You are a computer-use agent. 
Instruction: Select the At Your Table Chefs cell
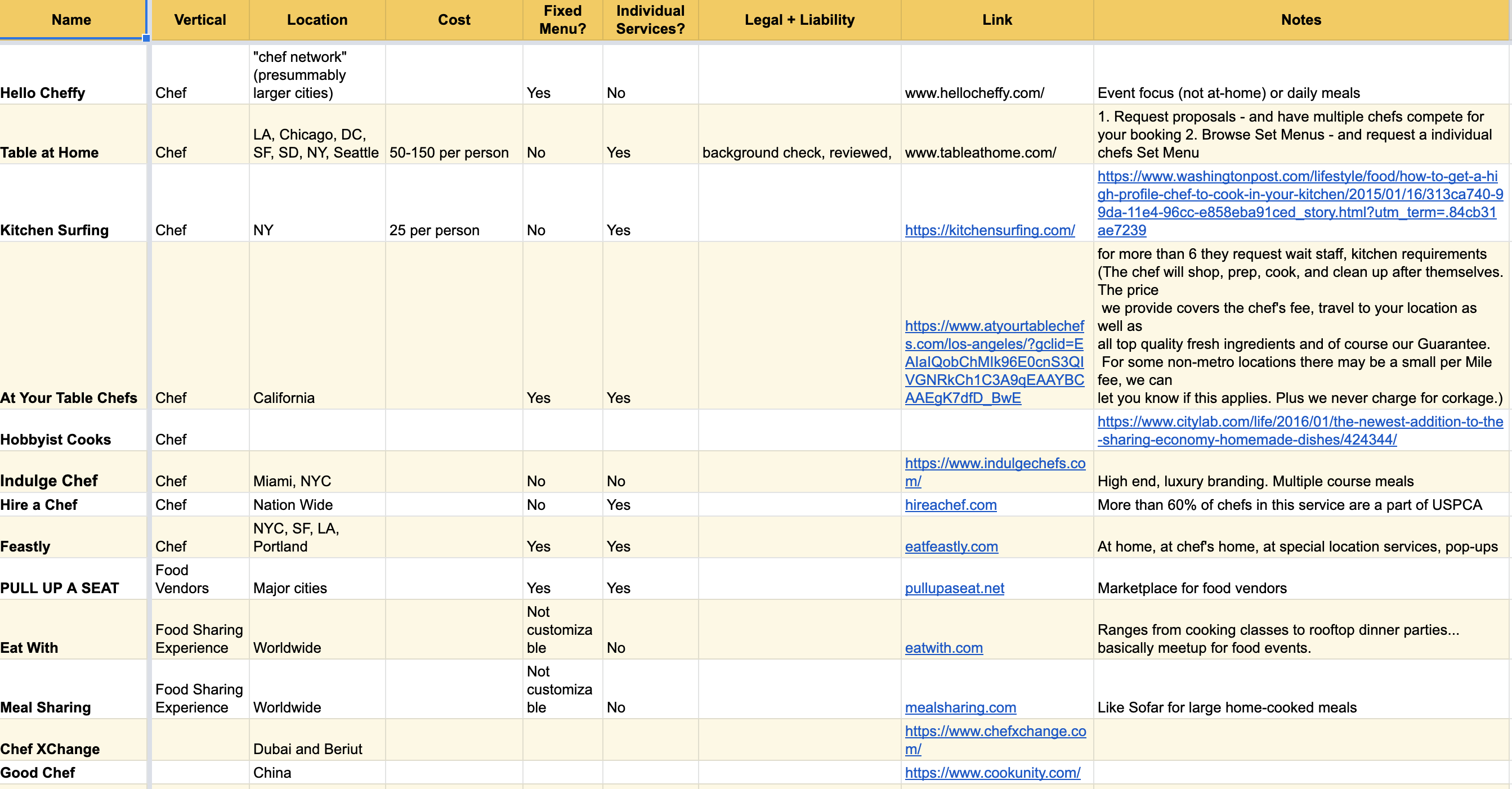73,326
